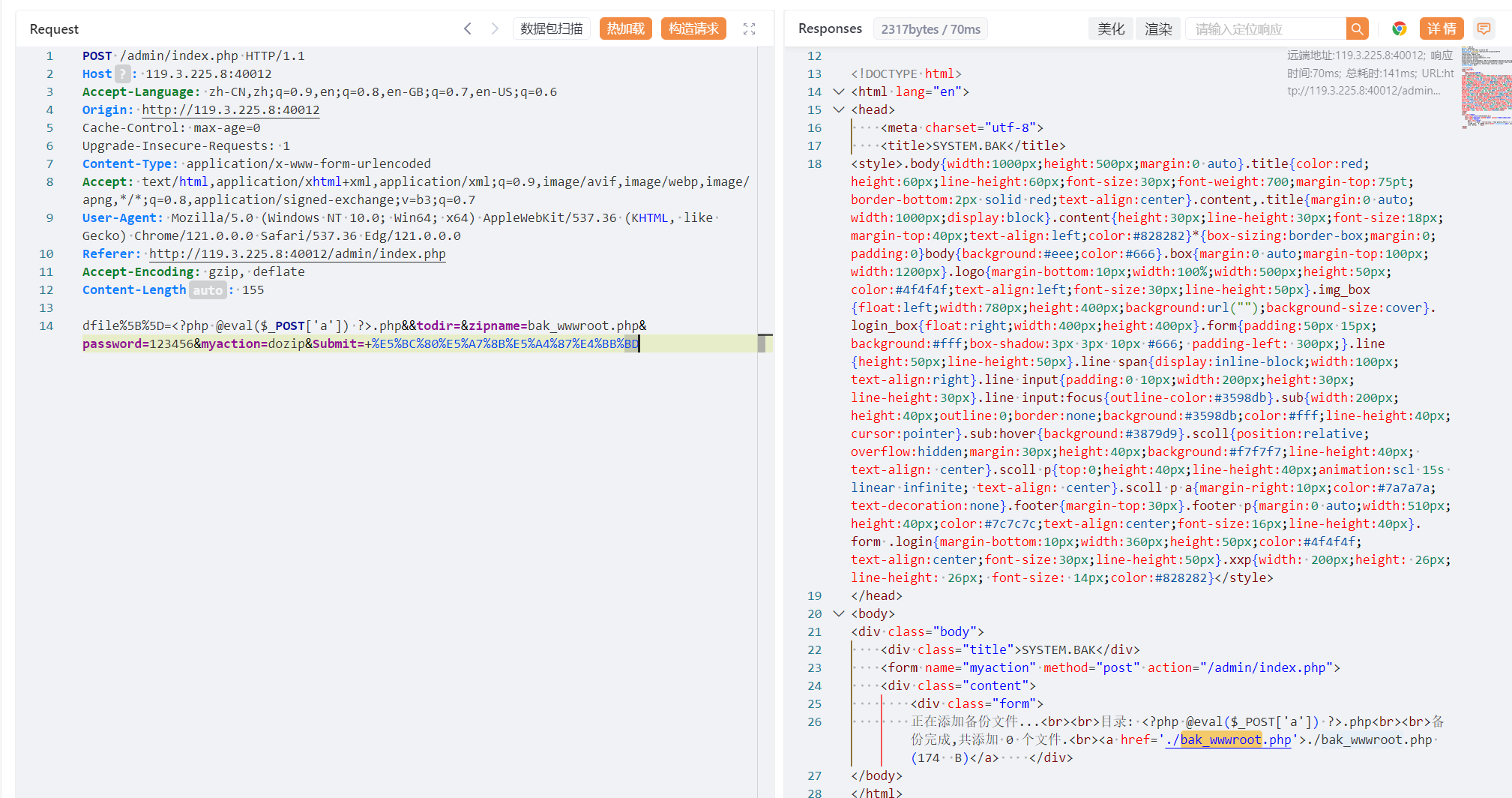This screenshot has width=1512, height=798.
Task: Go to next request with right arrow
Action: [495, 28]
